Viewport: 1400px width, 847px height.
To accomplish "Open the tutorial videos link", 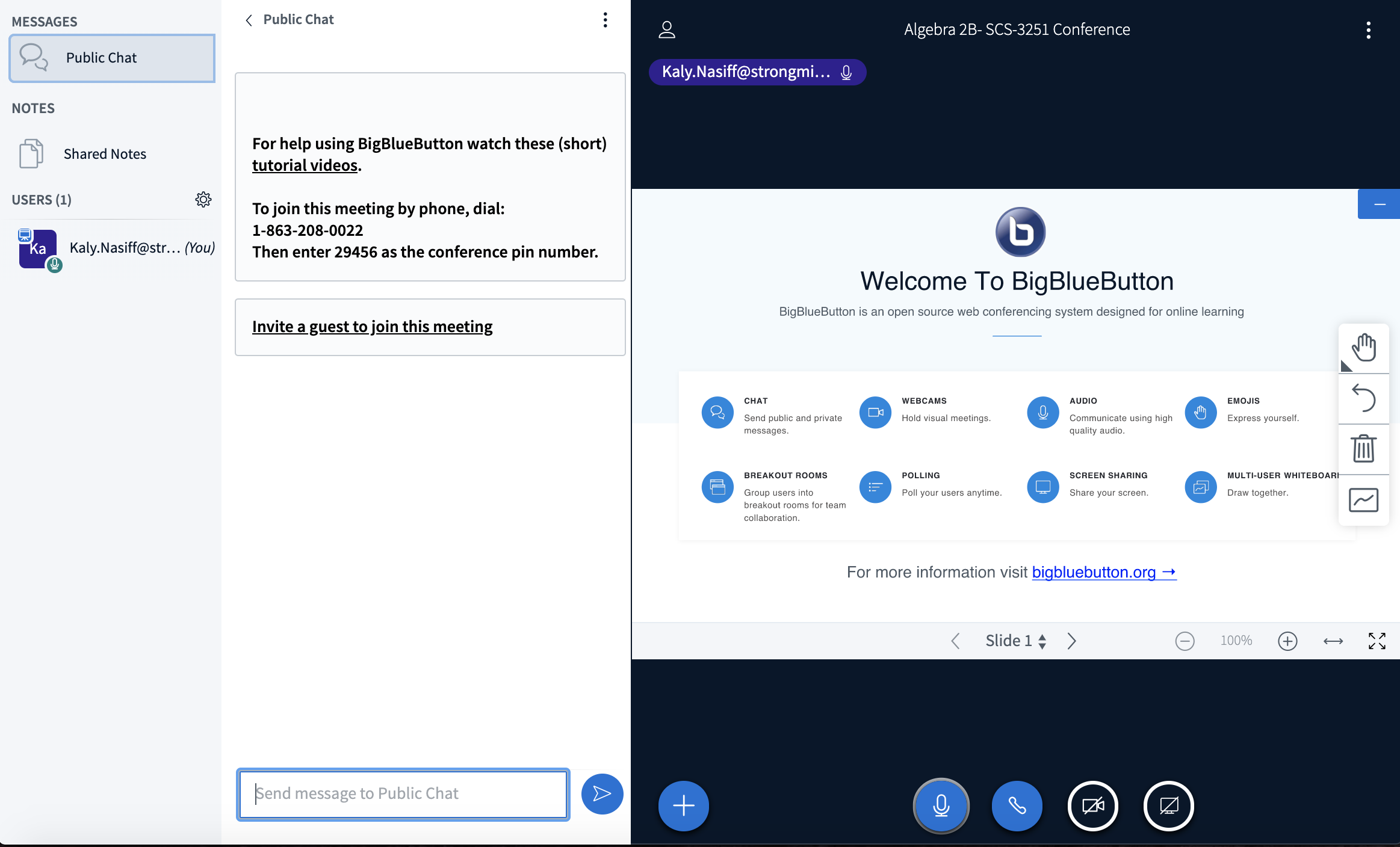I will click(305, 165).
